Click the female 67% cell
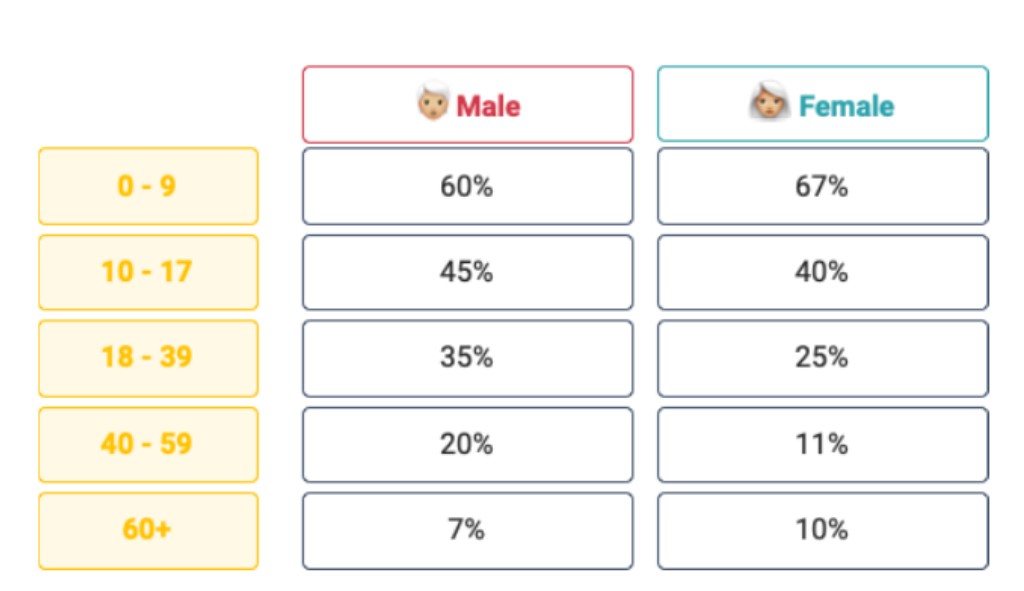Viewport: 1024px width, 591px height. coord(823,187)
